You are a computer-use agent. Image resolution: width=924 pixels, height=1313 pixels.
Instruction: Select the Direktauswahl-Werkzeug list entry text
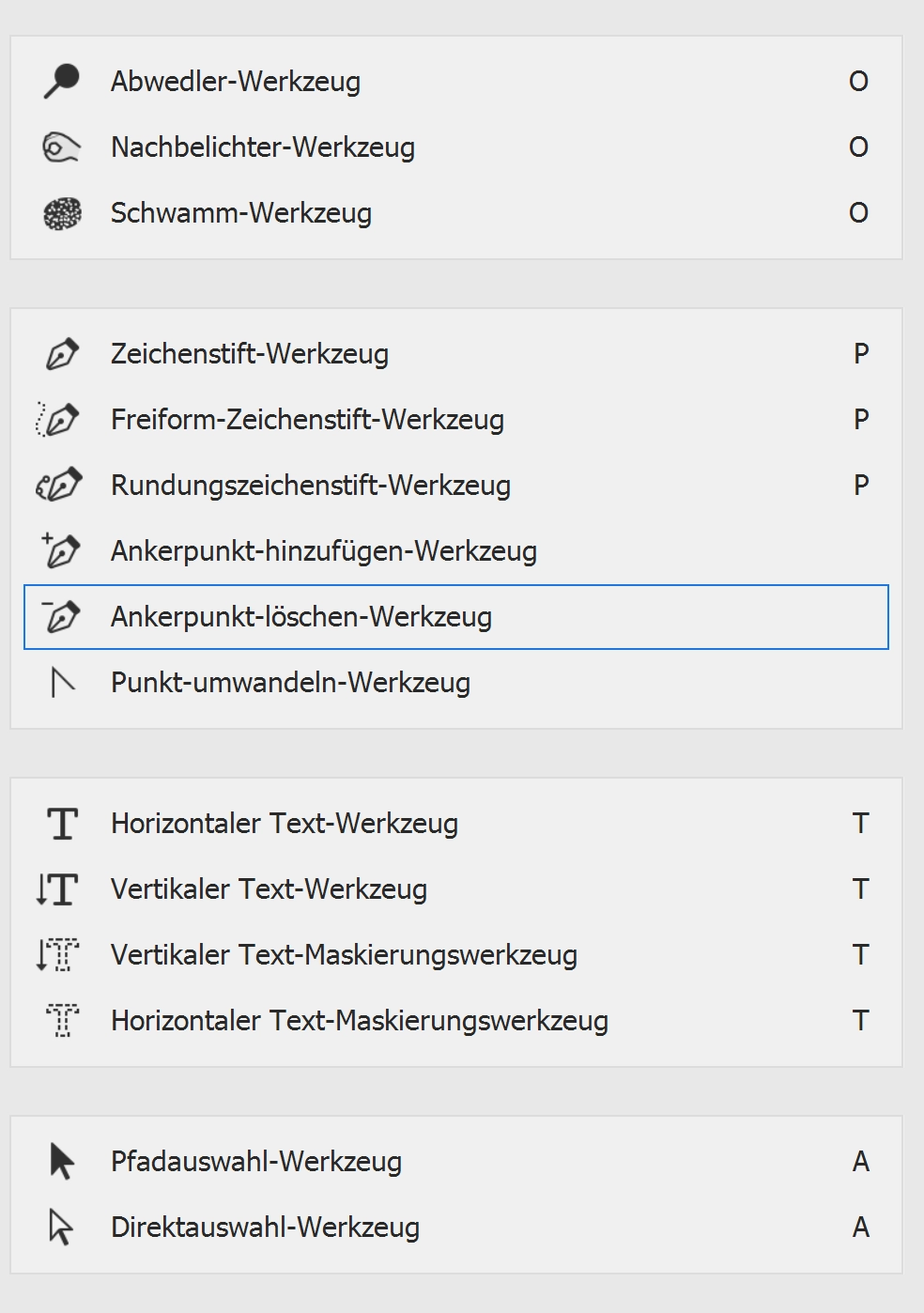[265, 1228]
